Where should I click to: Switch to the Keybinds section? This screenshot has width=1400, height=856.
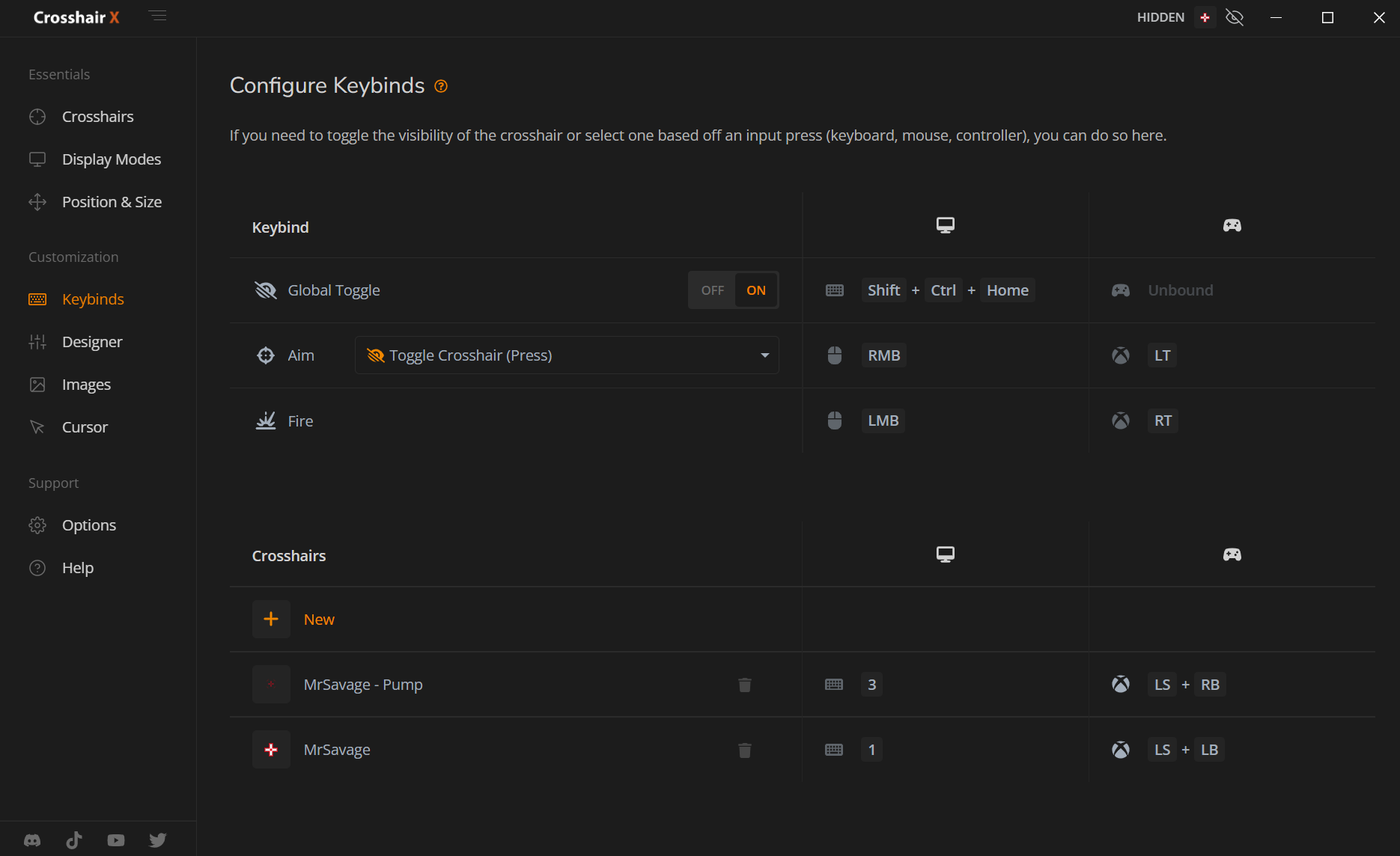[x=92, y=299]
